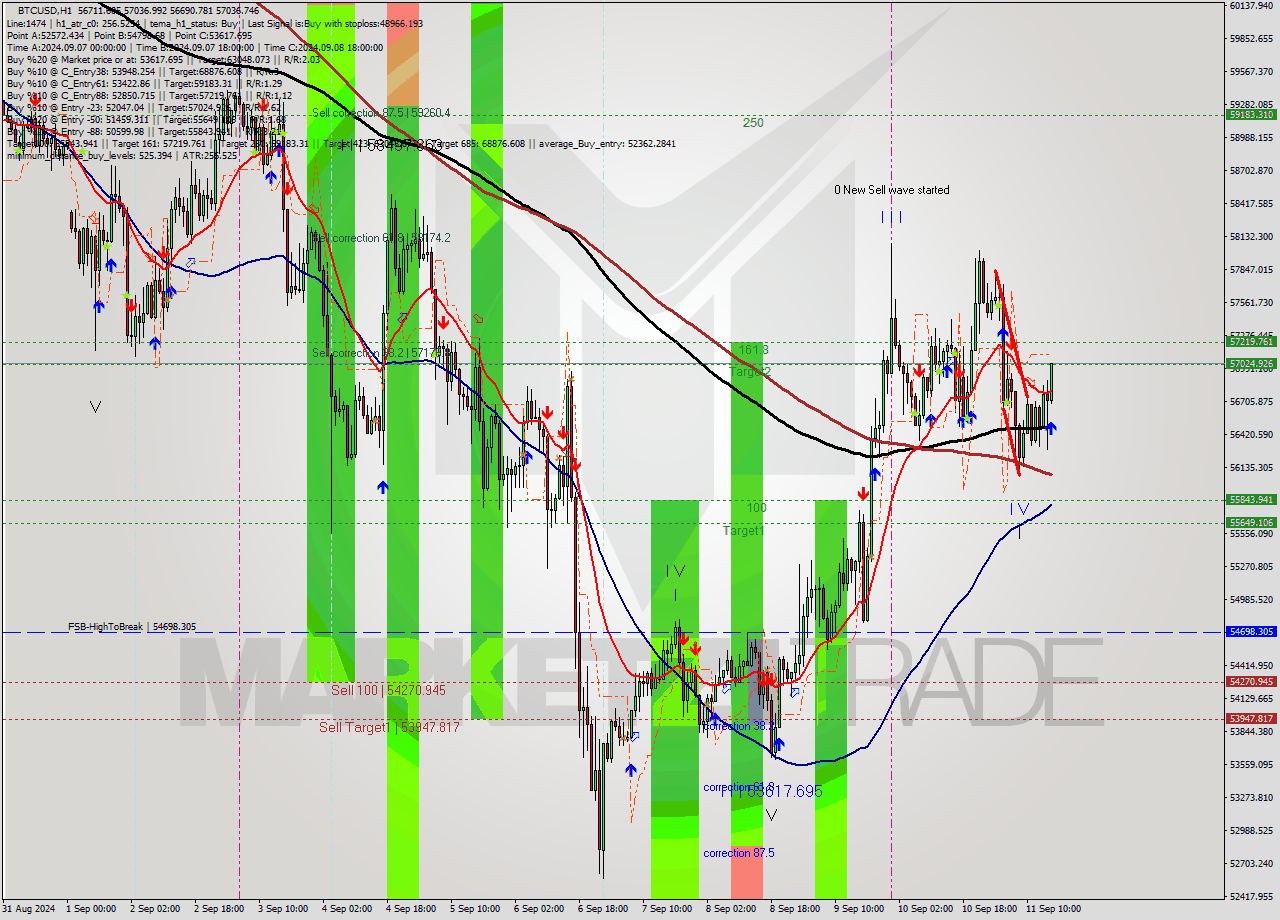The width and height of the screenshot is (1280, 920).
Task: Click the 59567.370 axis price value
Action: pyautogui.click(x=1250, y=71)
